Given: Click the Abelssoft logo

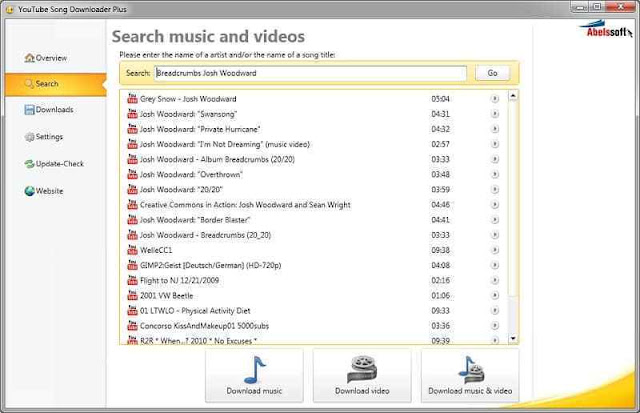Looking at the screenshot, I should pos(606,29).
